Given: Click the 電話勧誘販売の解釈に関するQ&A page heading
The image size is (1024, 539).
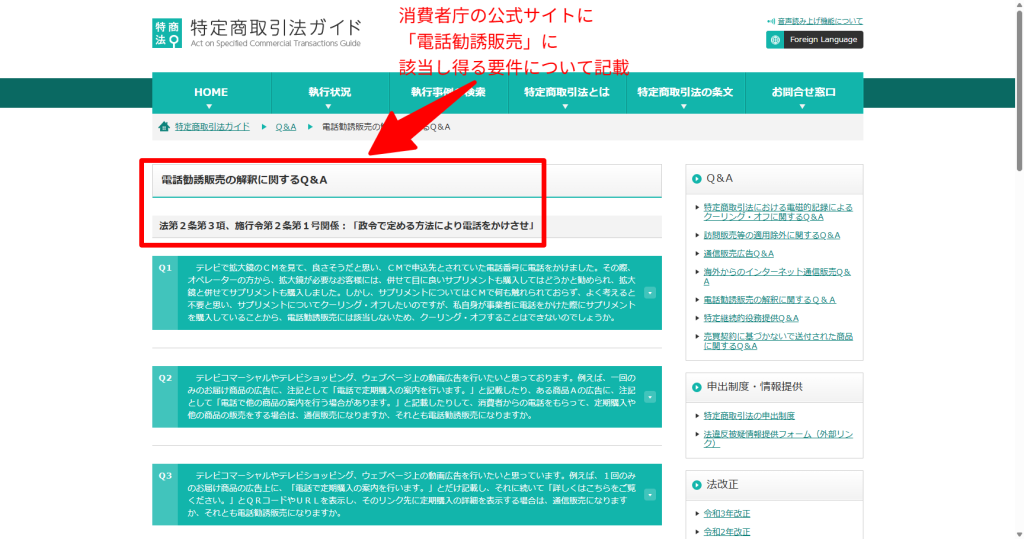Looking at the screenshot, I should (x=244, y=180).
